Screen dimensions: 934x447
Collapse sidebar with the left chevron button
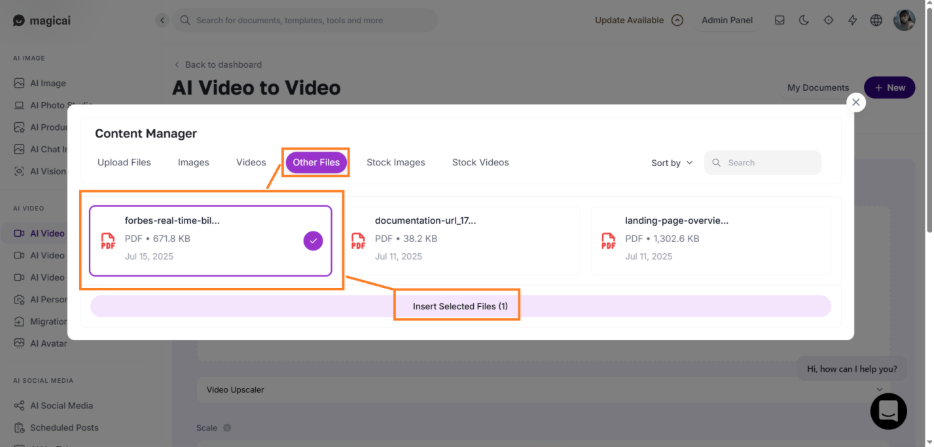coord(162,20)
